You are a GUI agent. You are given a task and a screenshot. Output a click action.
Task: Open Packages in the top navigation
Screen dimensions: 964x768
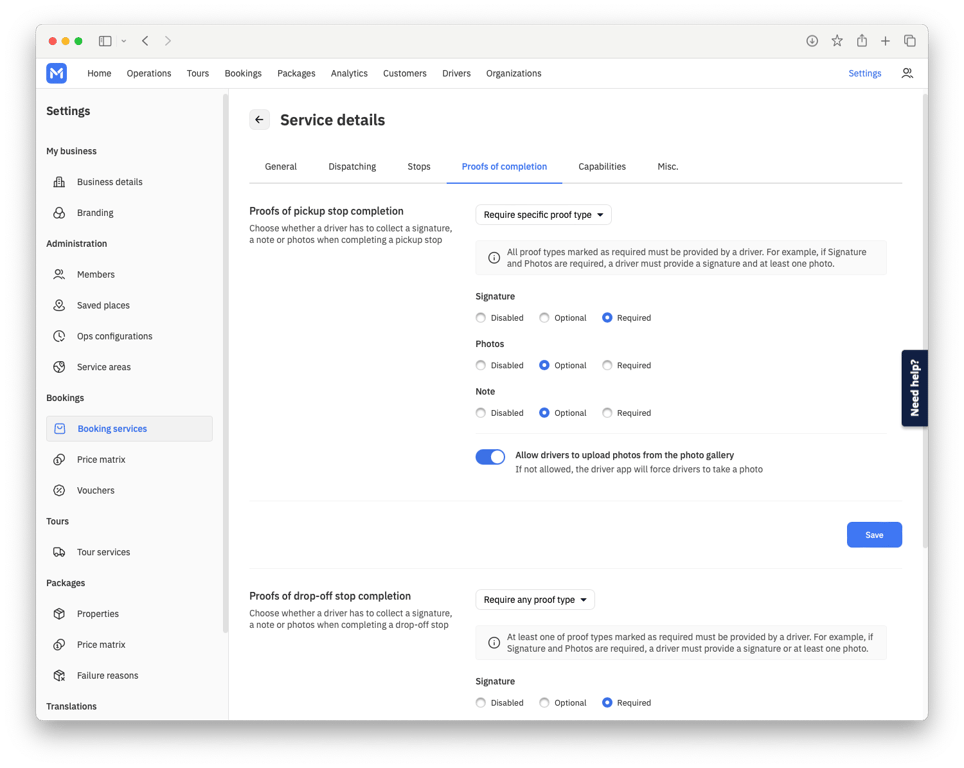296,73
